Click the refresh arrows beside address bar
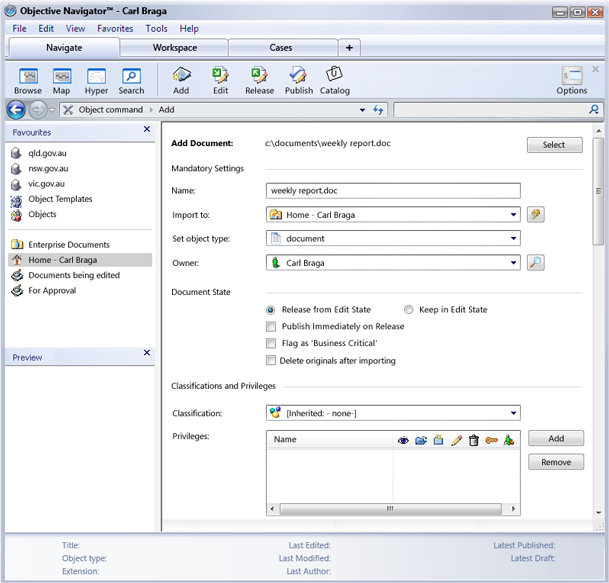The width and height of the screenshot is (609, 583). pos(378,110)
